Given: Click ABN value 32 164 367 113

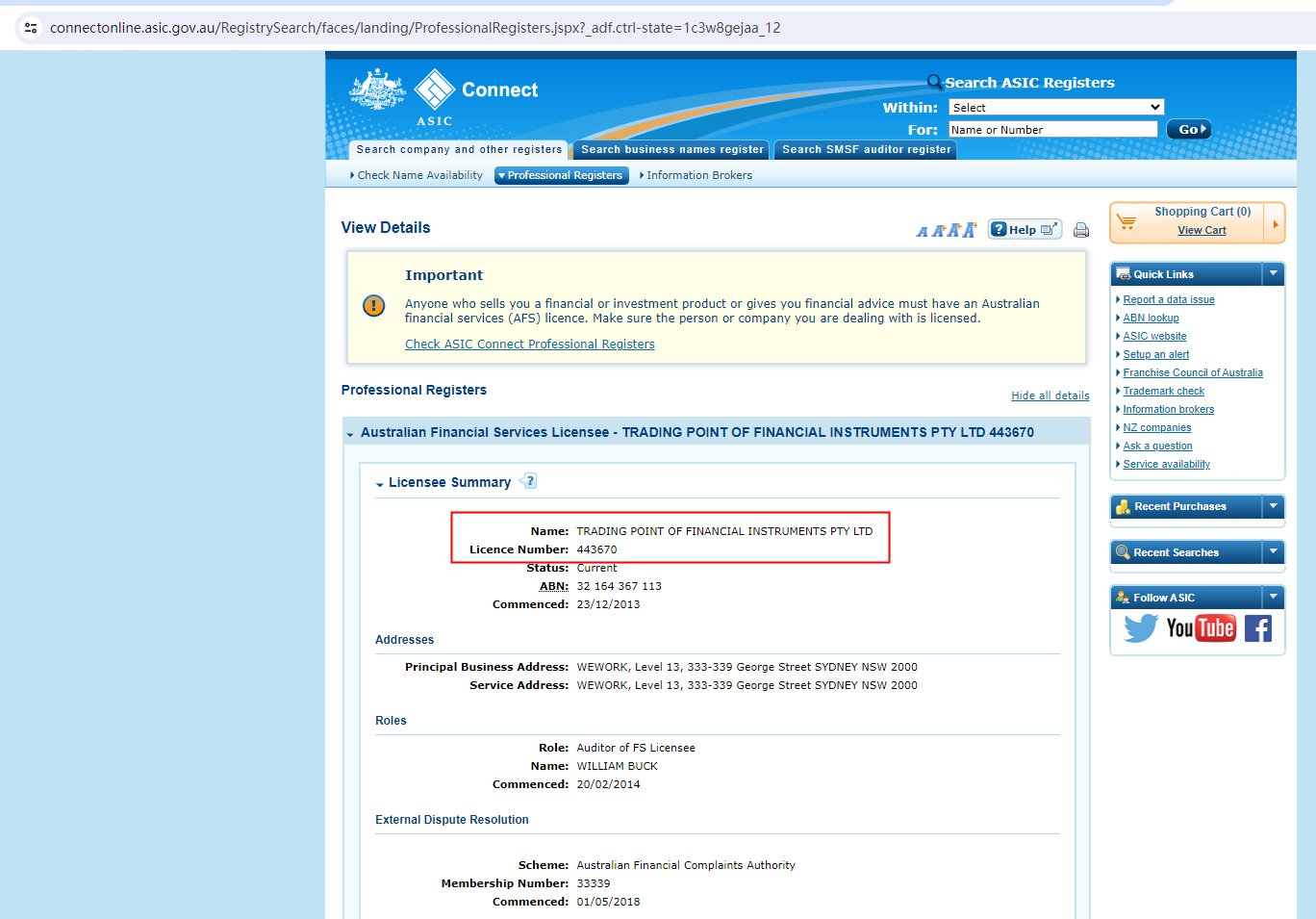Looking at the screenshot, I should pos(620,587).
